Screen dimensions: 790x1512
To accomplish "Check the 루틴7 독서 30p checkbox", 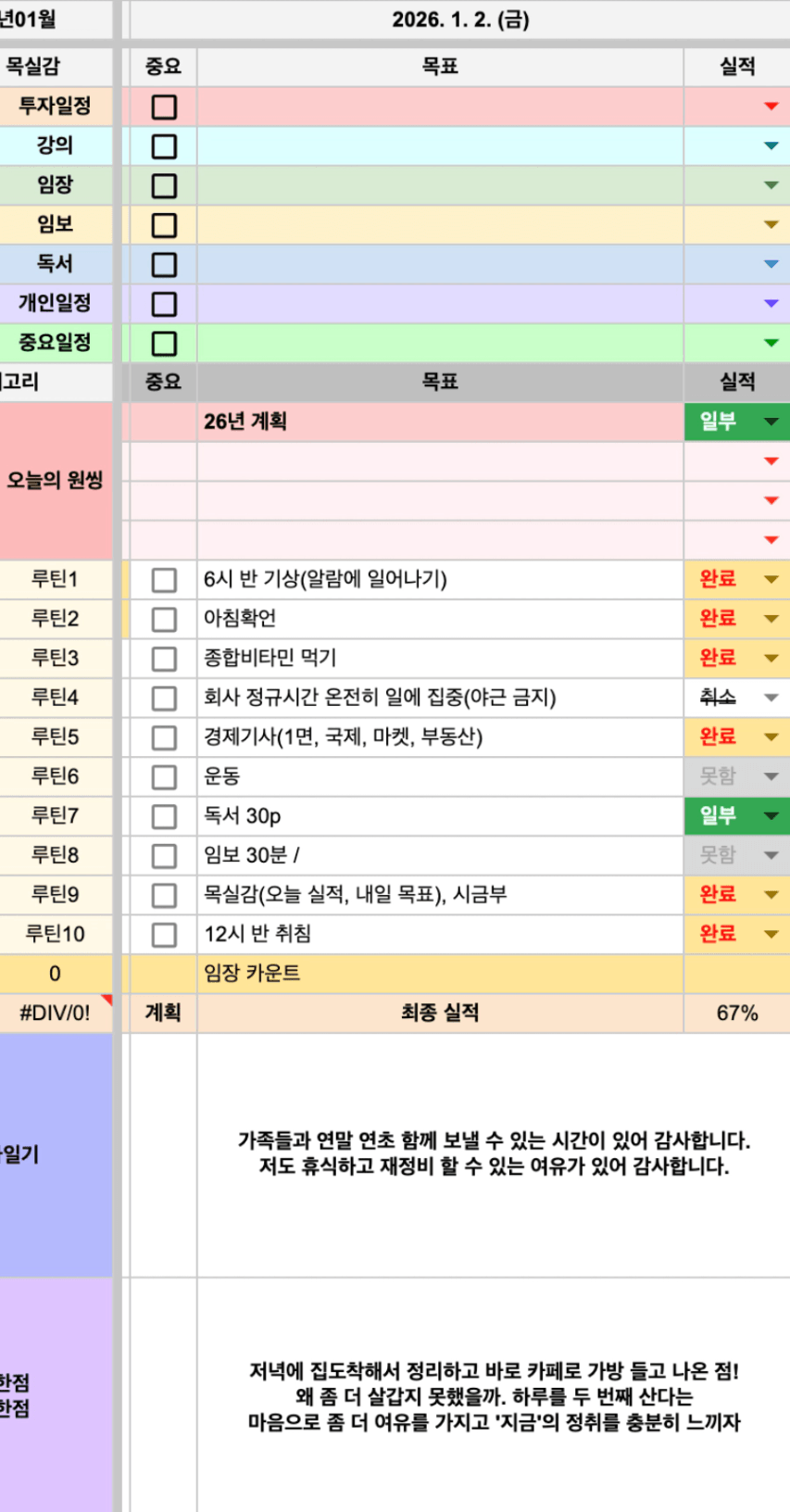I will pyautogui.click(x=164, y=816).
